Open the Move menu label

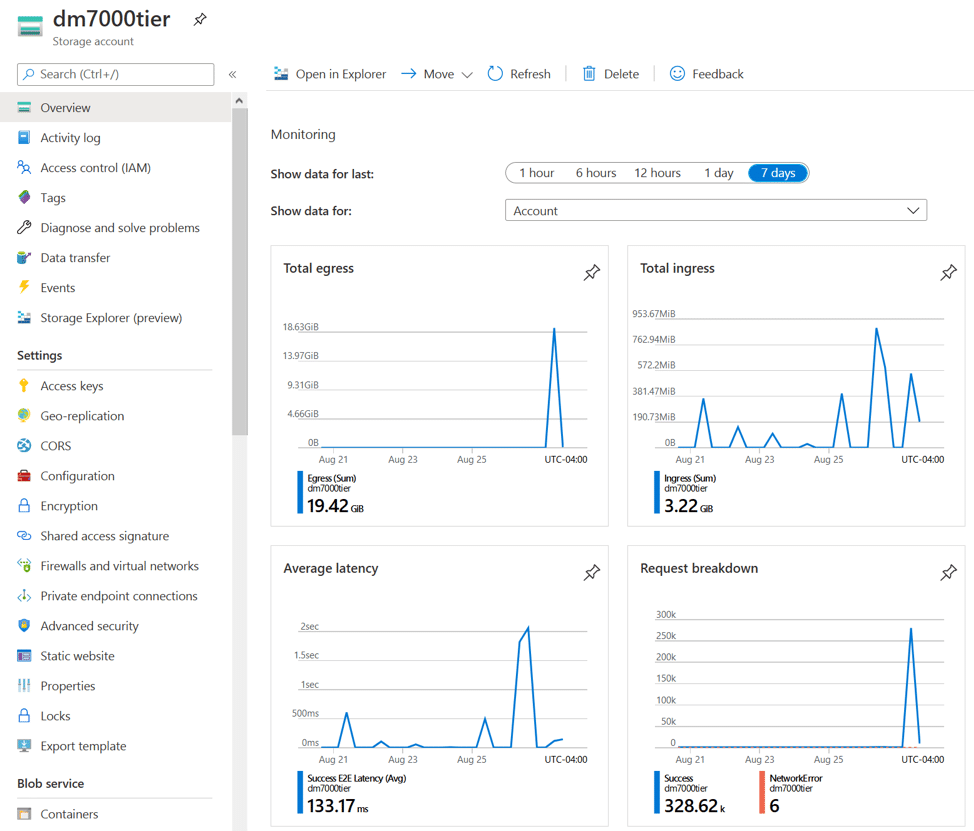[439, 74]
